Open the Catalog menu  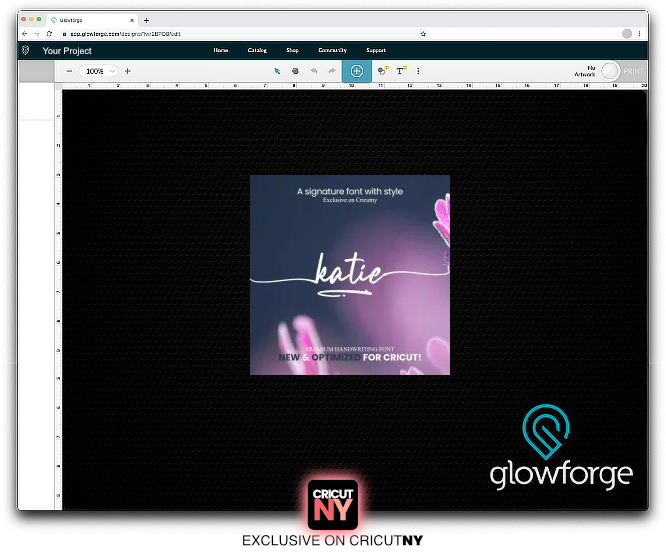click(257, 50)
